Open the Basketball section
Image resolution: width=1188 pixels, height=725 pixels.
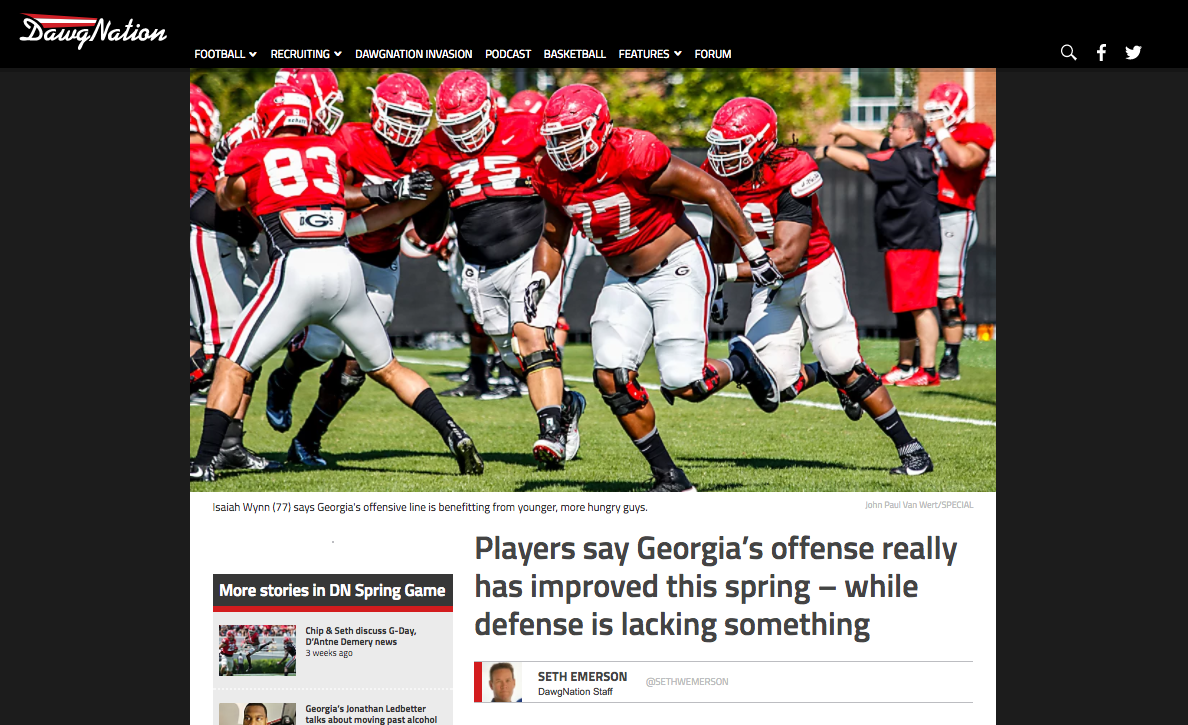[x=574, y=55]
